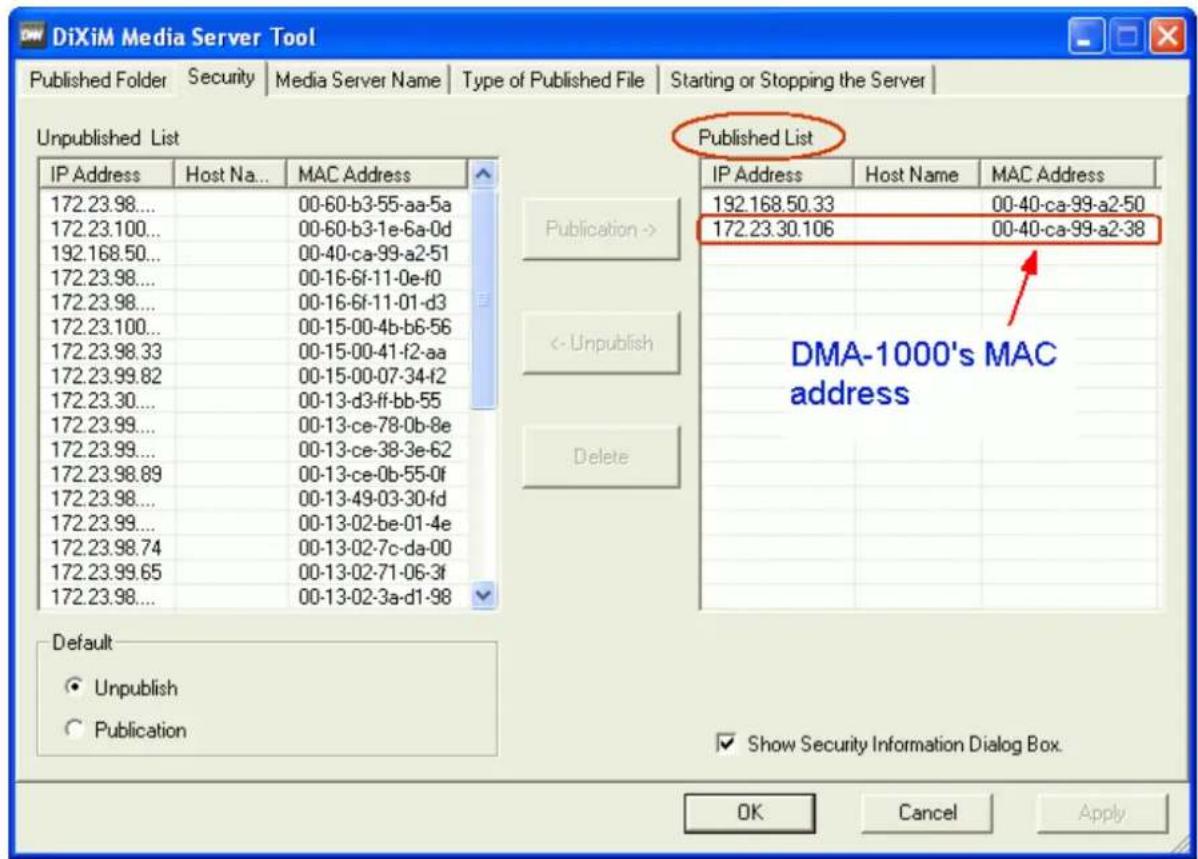Click the Publication -> button
Image resolution: width=1198 pixels, height=859 pixels.
pos(601,229)
